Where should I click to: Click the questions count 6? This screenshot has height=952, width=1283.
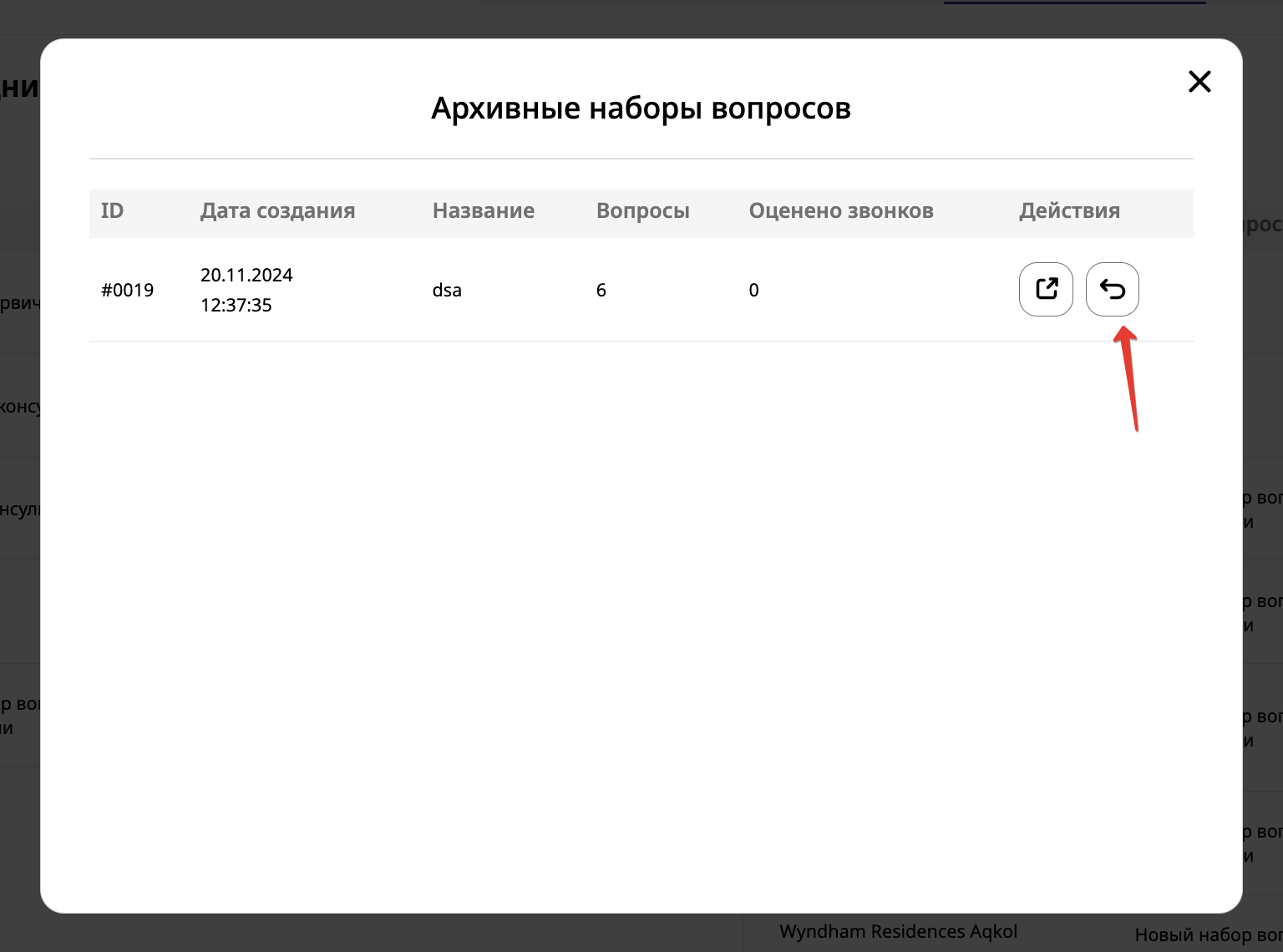pos(601,291)
